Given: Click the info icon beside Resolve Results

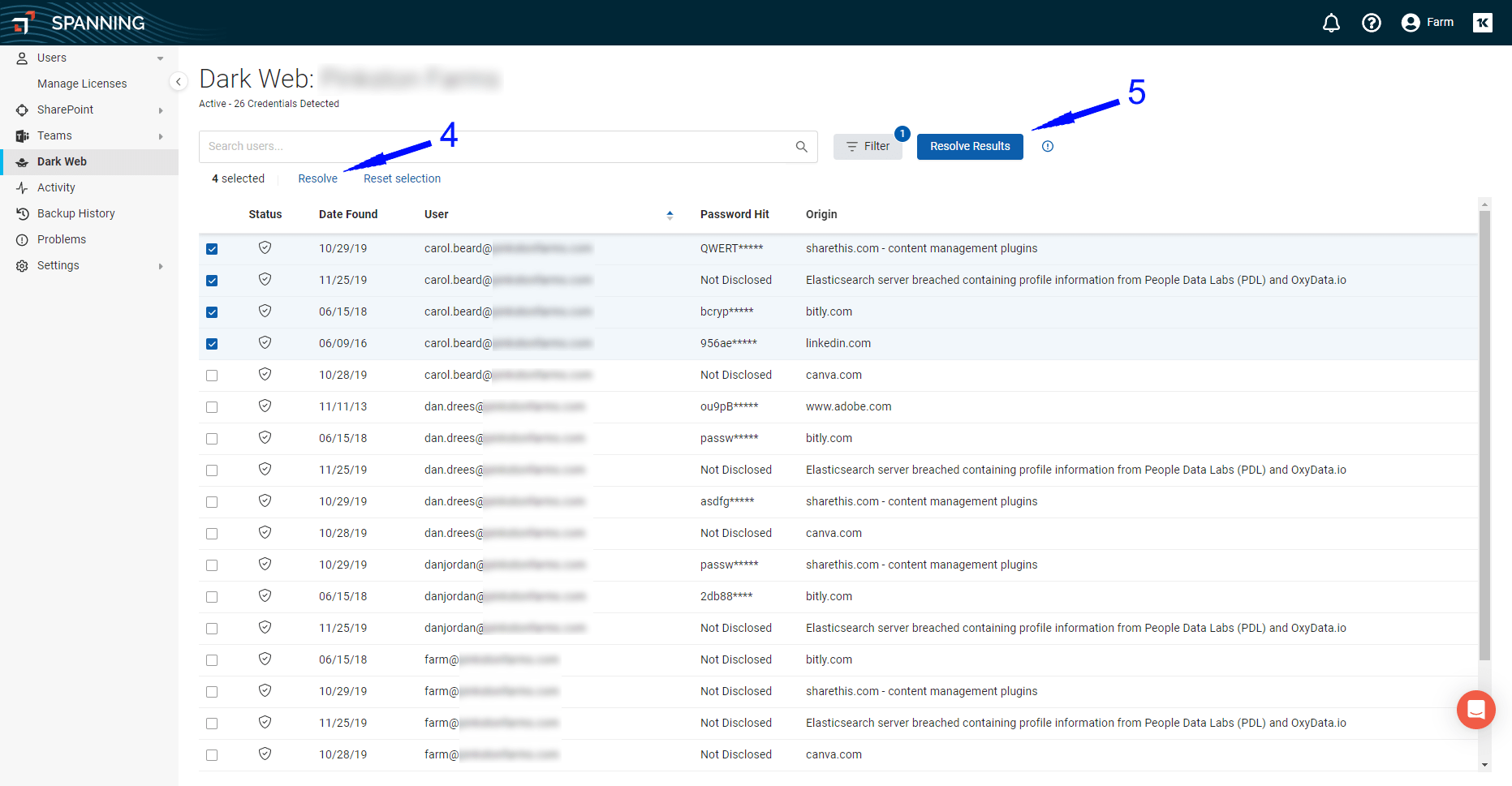Looking at the screenshot, I should click(1048, 147).
